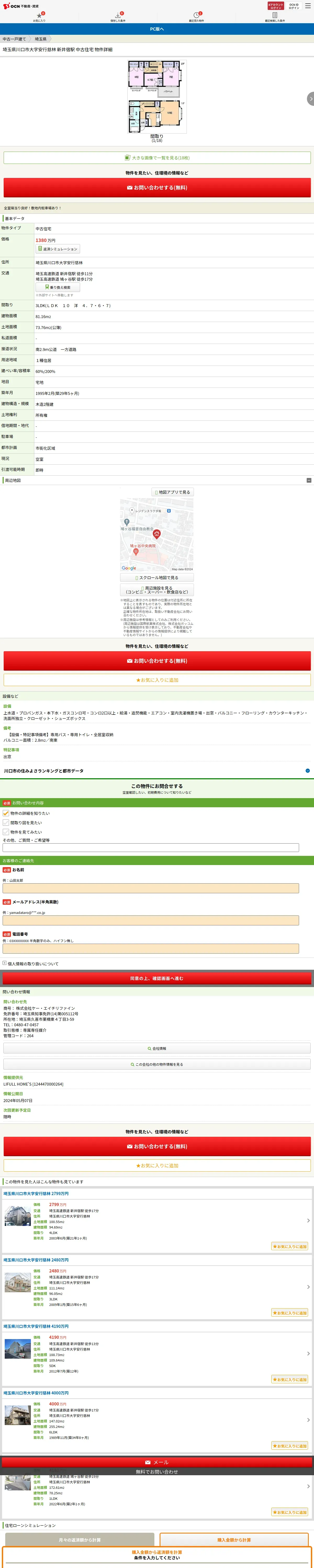The height and width of the screenshot is (1568, 314).
Task: Open 地図アプリで見る button
Action: point(172,492)
